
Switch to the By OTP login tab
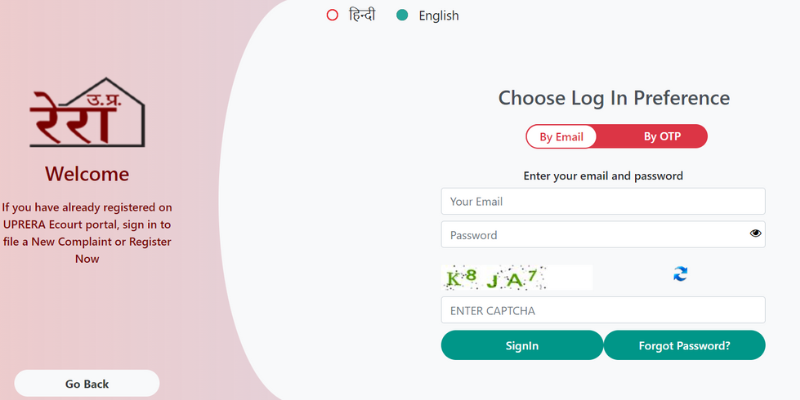[662, 137]
